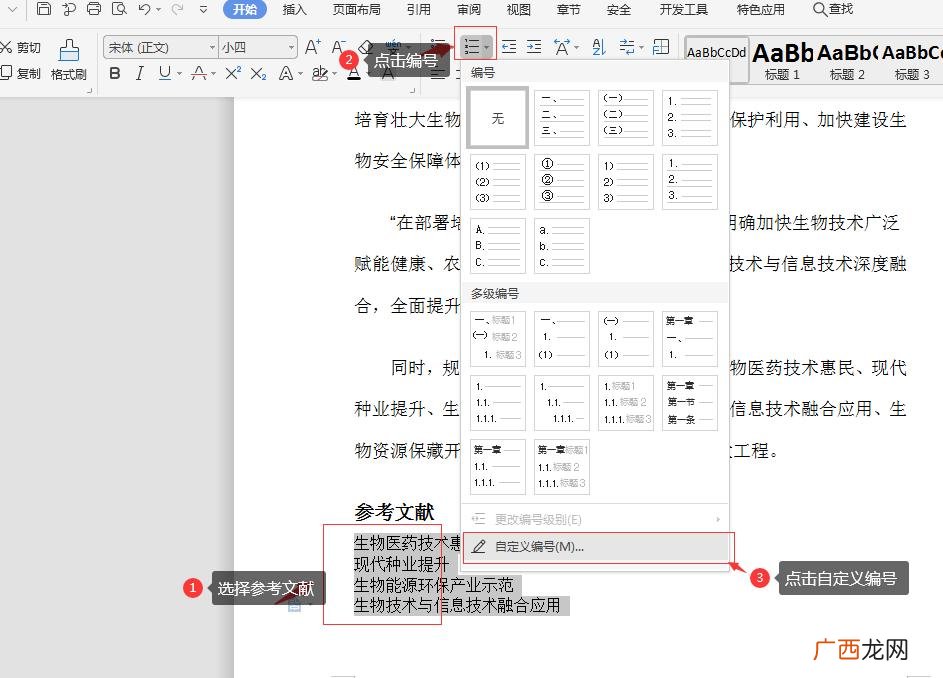Expand the numbering list dropdown arrow
The width and height of the screenshot is (943, 678).
click(x=486, y=47)
